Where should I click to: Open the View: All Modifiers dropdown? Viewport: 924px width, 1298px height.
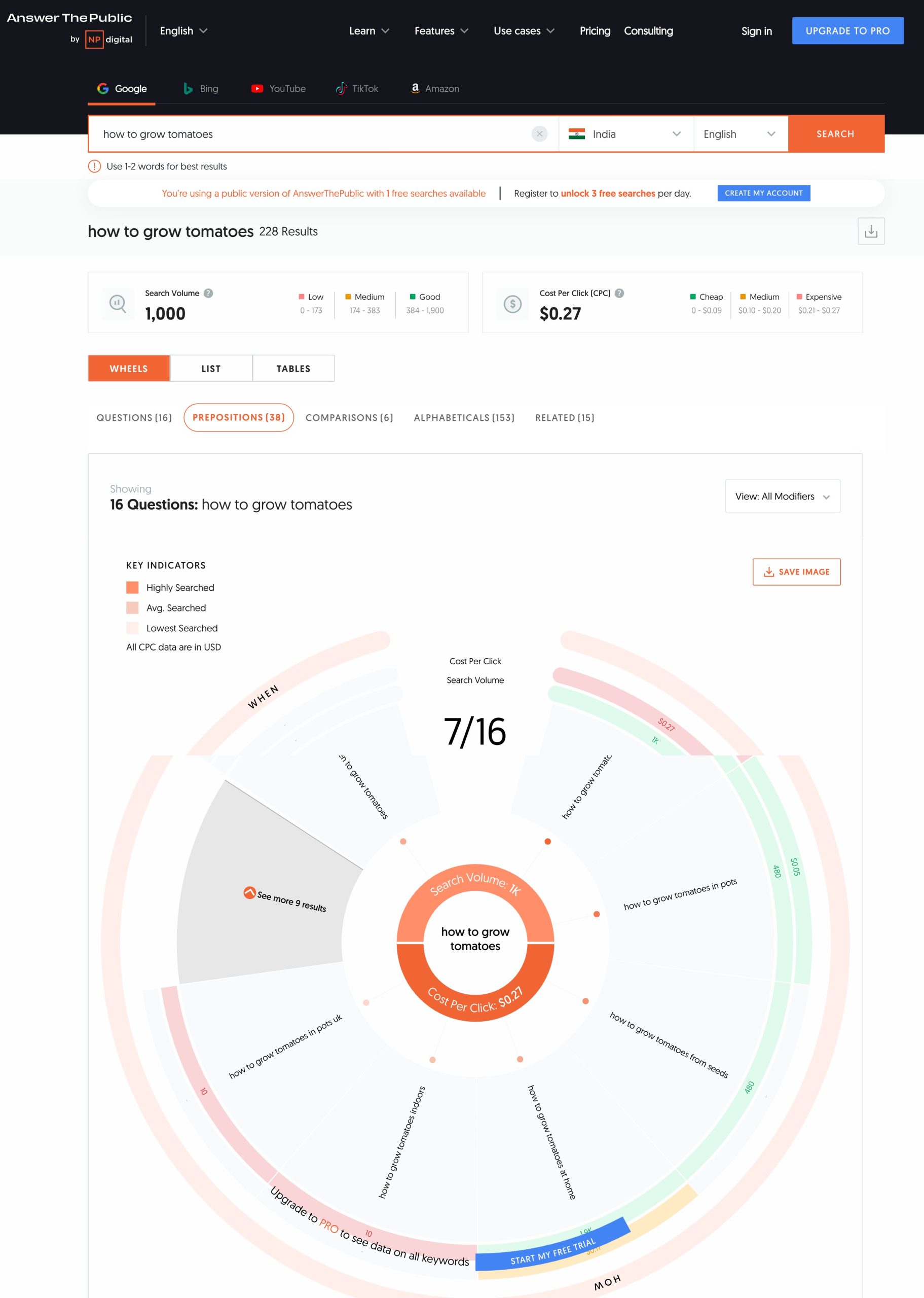pyautogui.click(x=782, y=496)
